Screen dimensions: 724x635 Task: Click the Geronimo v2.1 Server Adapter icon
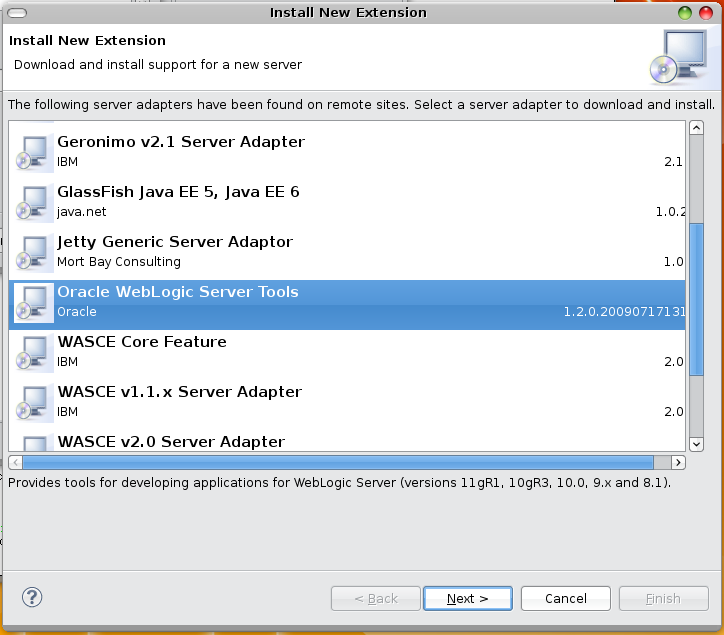point(34,153)
